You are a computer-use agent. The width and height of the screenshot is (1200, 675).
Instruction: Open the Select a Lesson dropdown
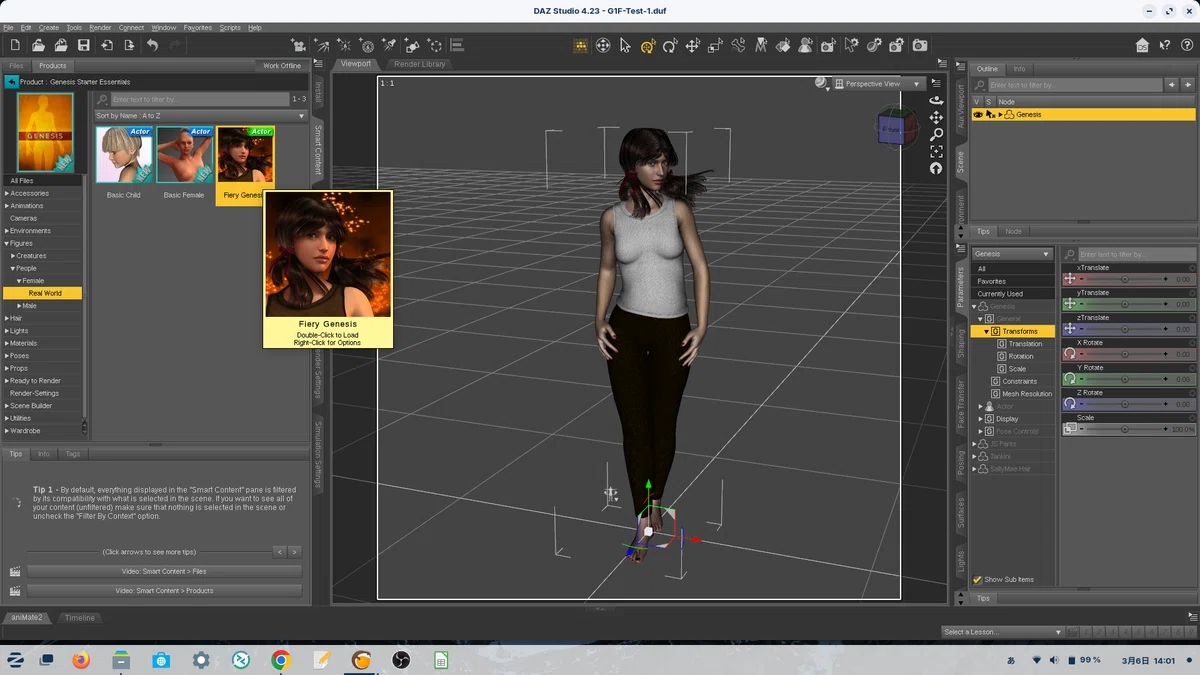1001,632
